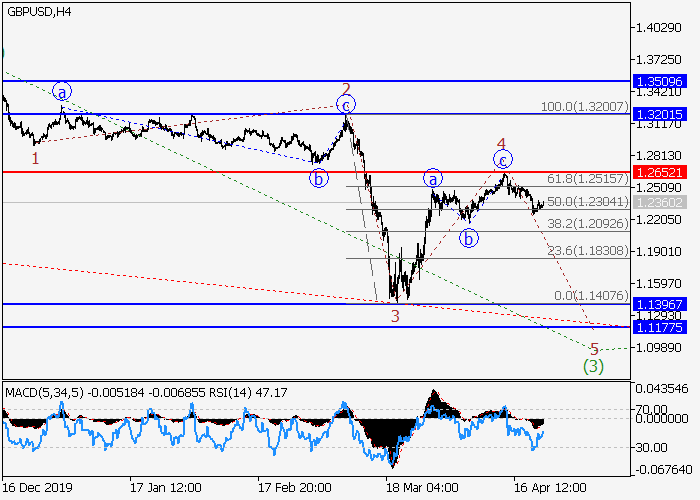Select green (3) wave degree label
The width and height of the screenshot is (700, 500).
click(593, 366)
